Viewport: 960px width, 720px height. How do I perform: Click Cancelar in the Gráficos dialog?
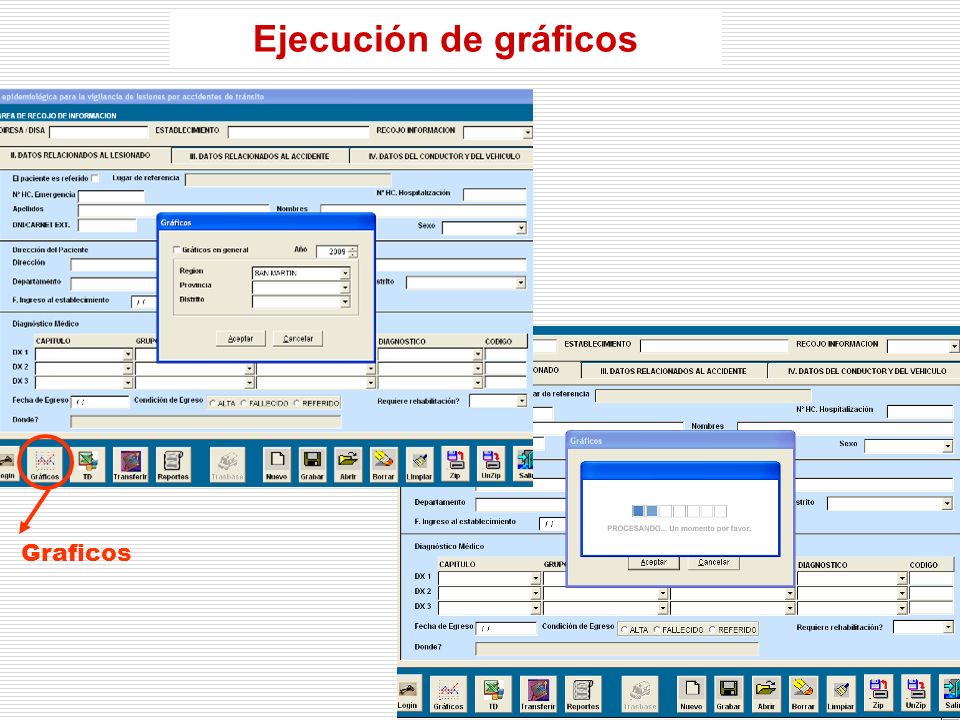[298, 339]
